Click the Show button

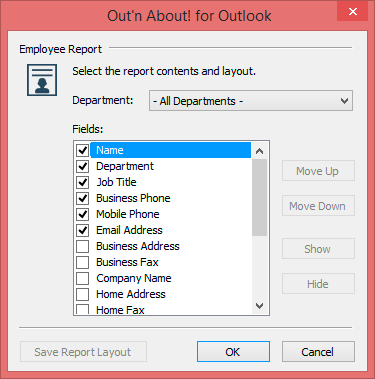(318, 249)
